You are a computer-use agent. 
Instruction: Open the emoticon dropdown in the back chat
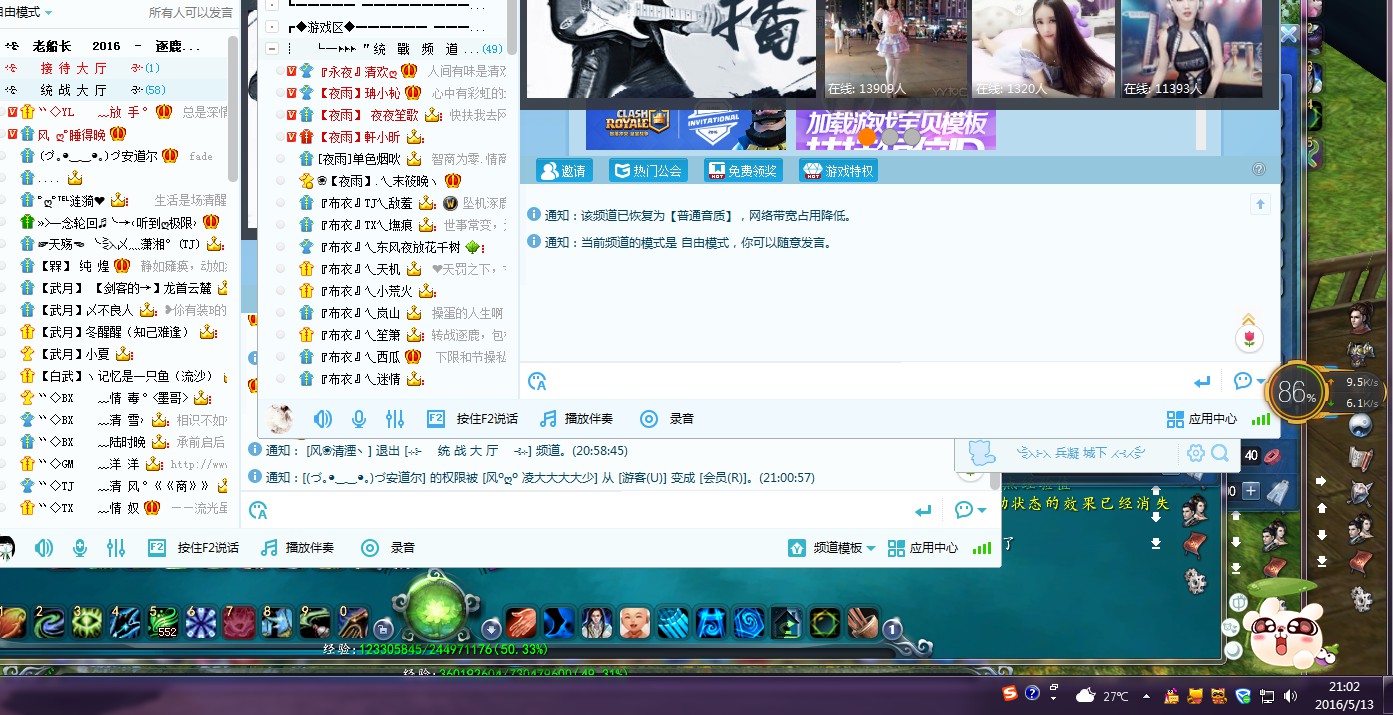click(970, 510)
